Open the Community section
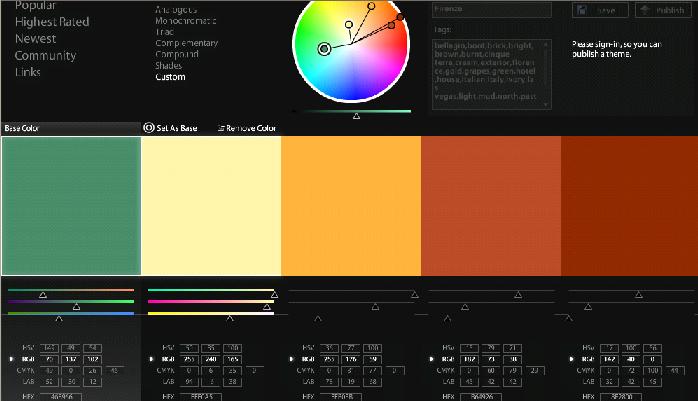Viewport: 698px width, 401px height. coord(45,56)
